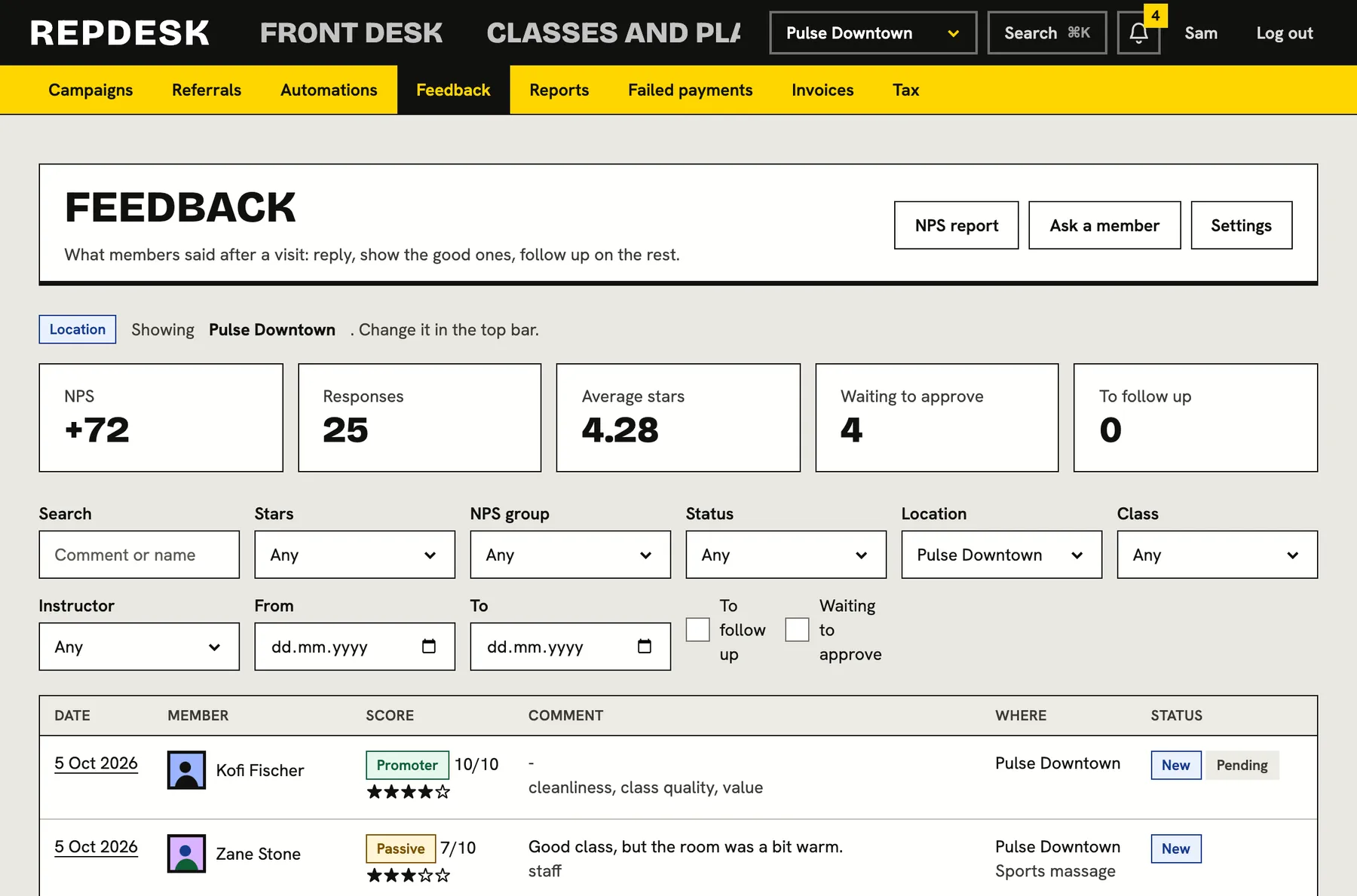Click the Promoter badge for Kofi Fischer
The height and width of the screenshot is (896, 1357).
click(x=407, y=765)
